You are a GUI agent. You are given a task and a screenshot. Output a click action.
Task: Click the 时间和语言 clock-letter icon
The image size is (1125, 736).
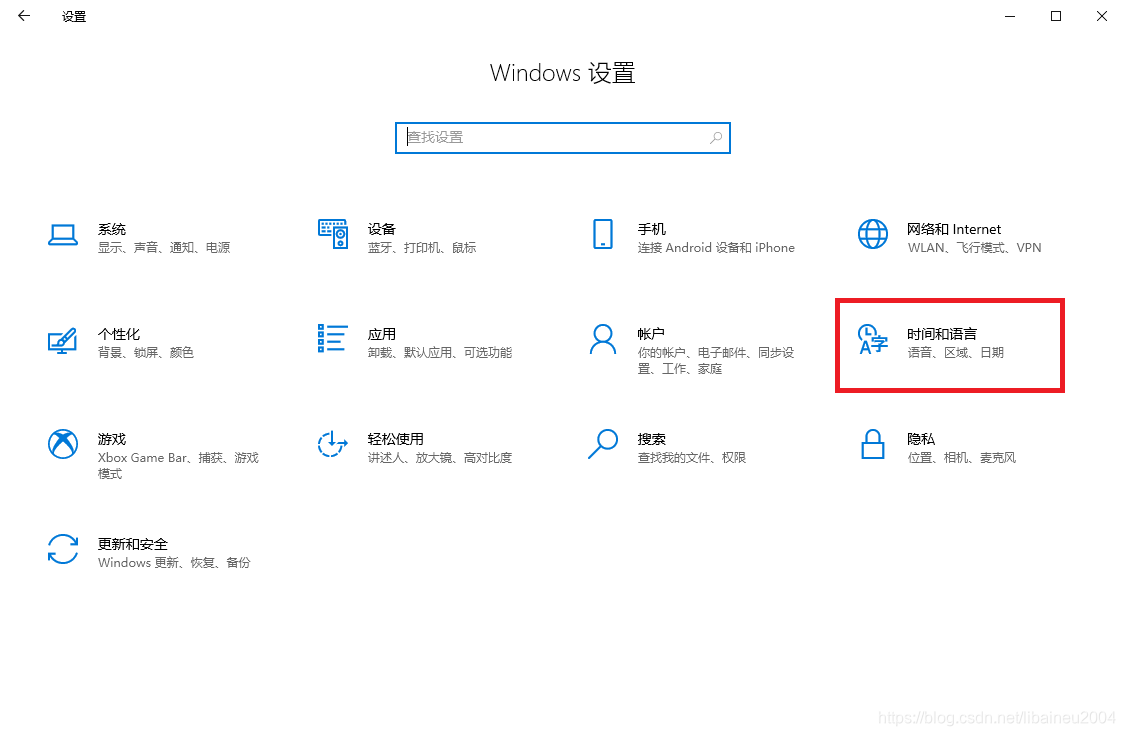coord(872,339)
